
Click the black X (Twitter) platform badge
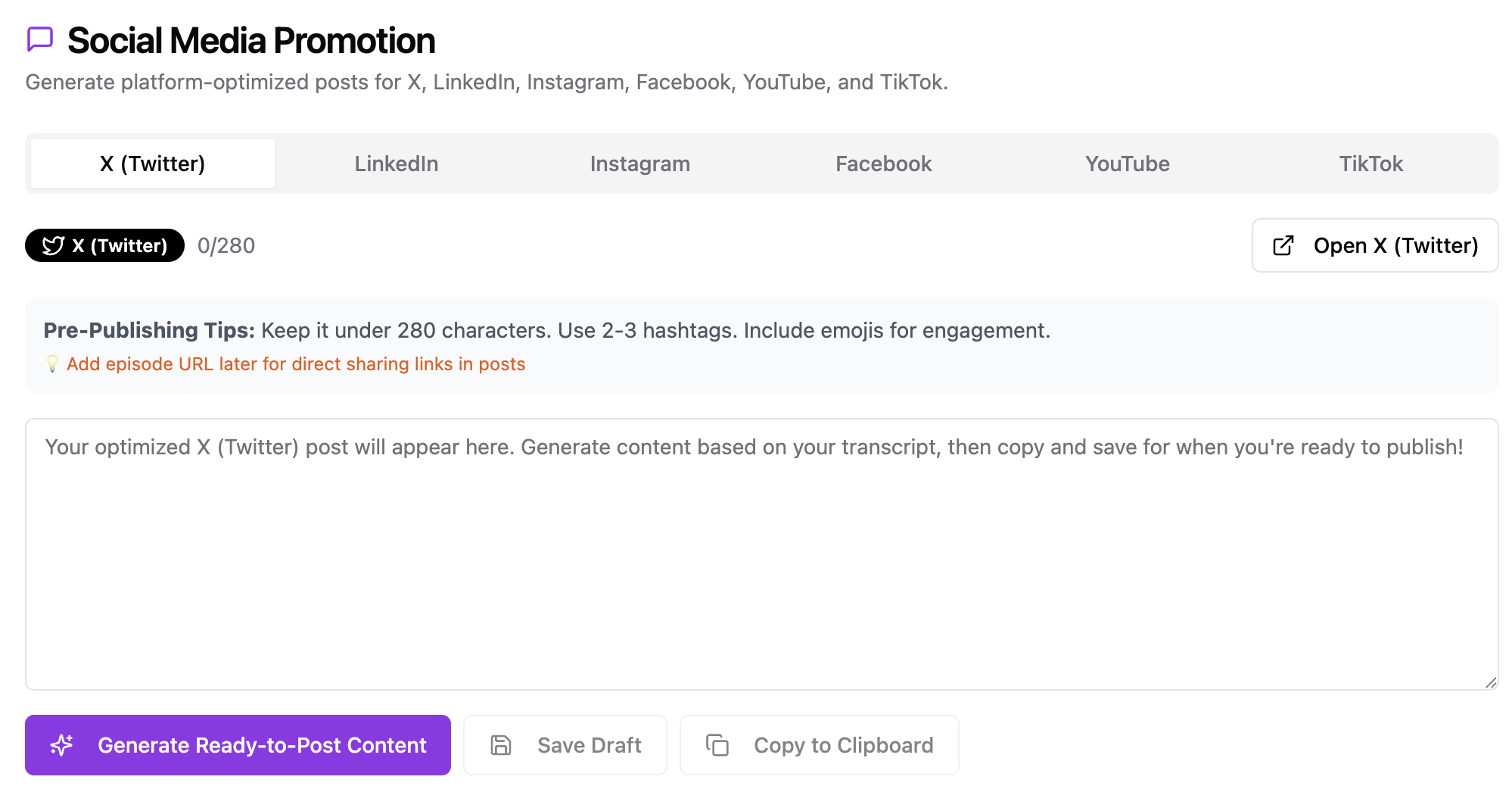(104, 245)
